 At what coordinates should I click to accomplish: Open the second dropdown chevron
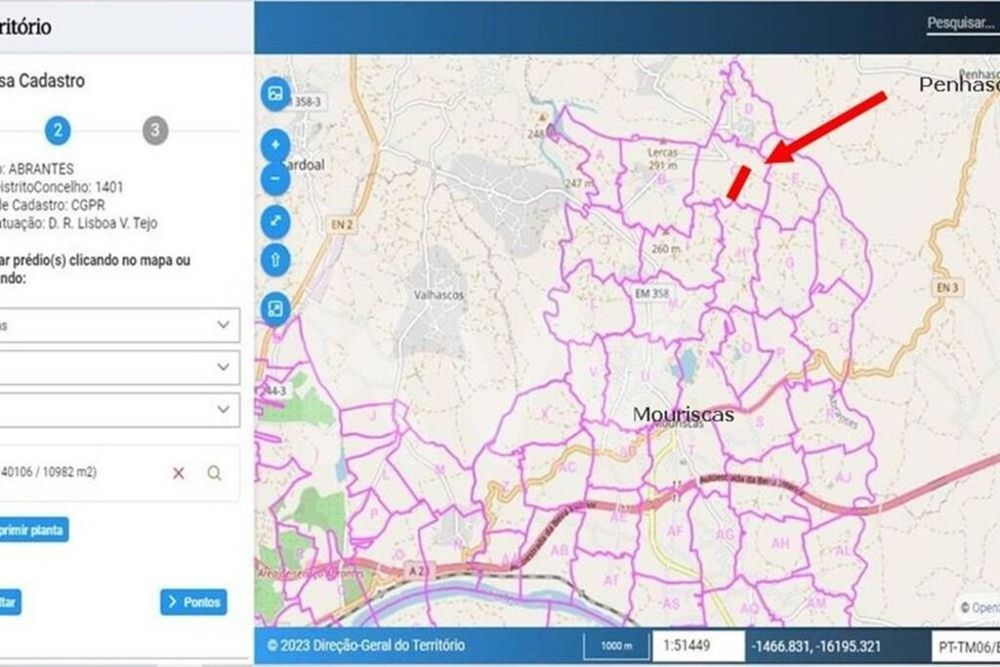(223, 367)
